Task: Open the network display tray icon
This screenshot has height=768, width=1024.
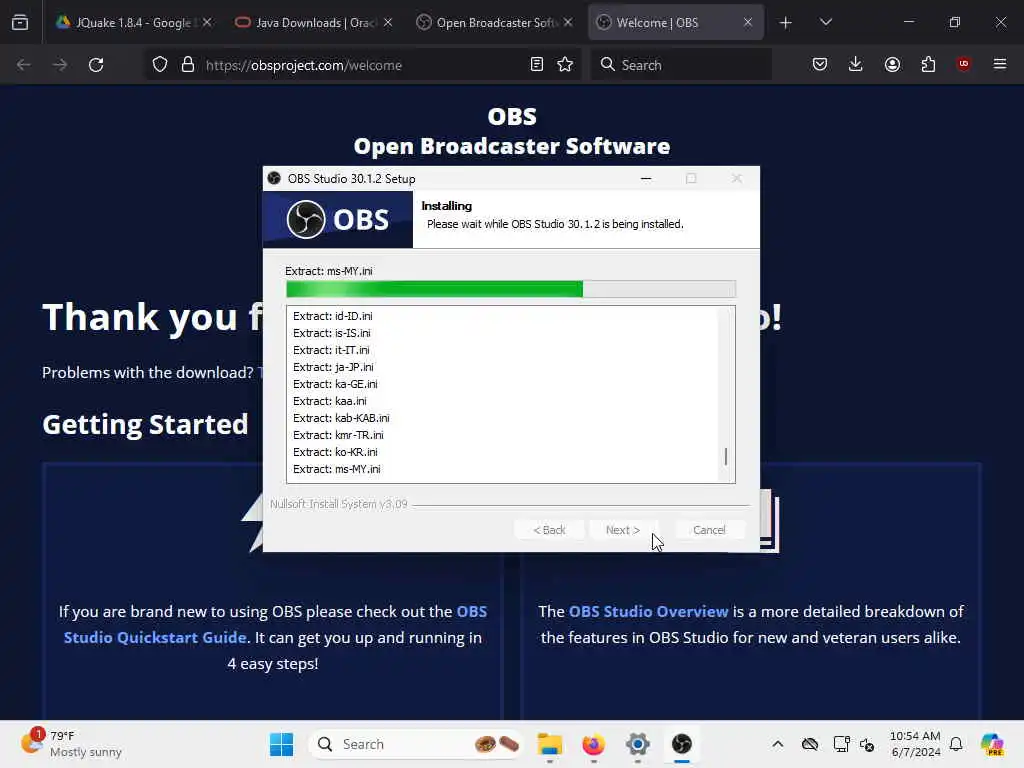Action: coord(841,744)
